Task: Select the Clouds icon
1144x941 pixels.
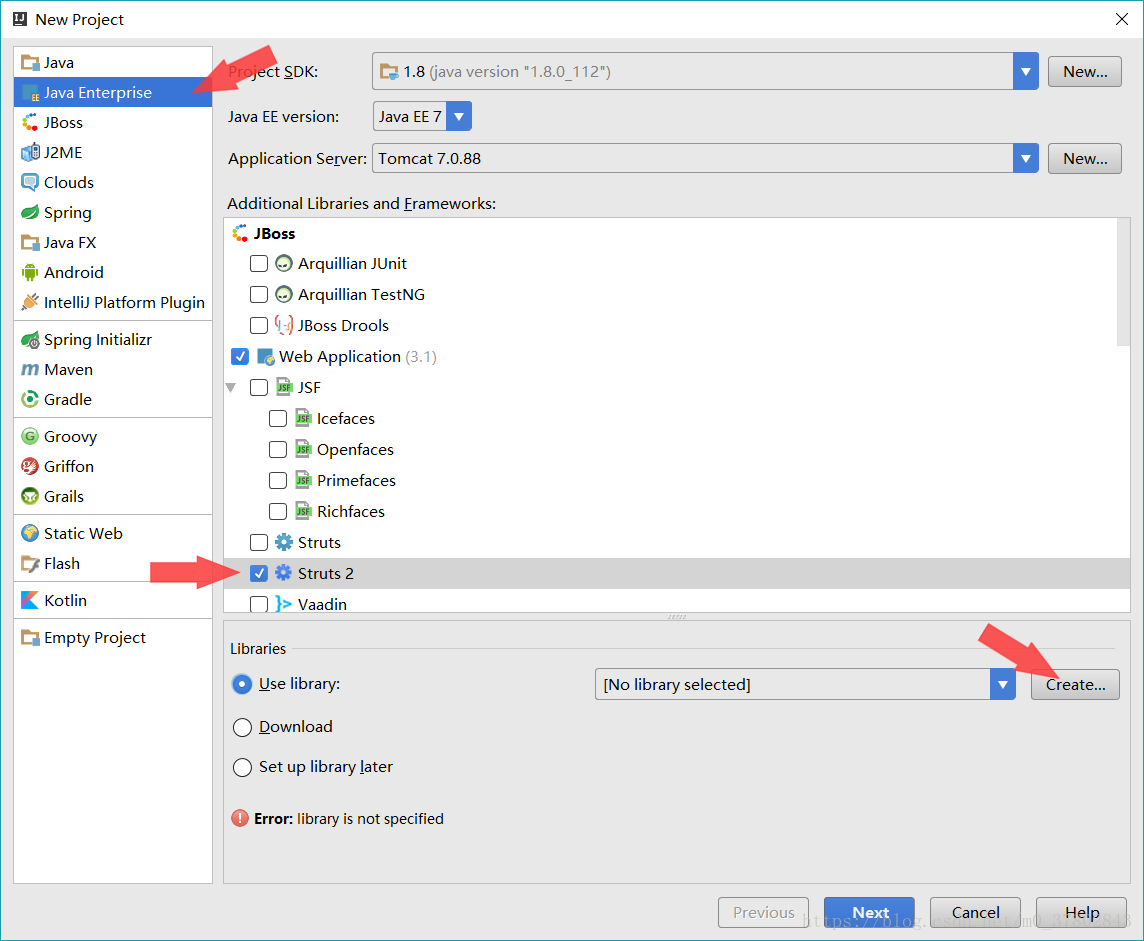Action: [30, 182]
